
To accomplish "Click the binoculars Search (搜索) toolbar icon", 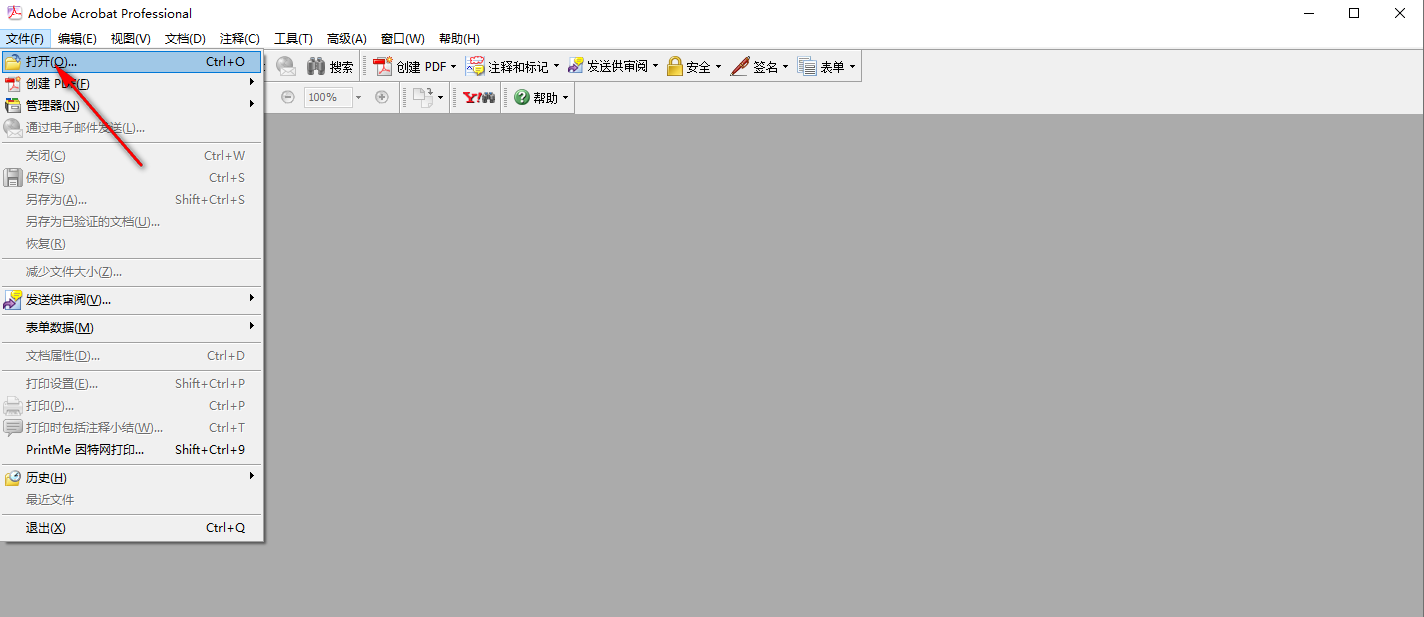I will (316, 67).
